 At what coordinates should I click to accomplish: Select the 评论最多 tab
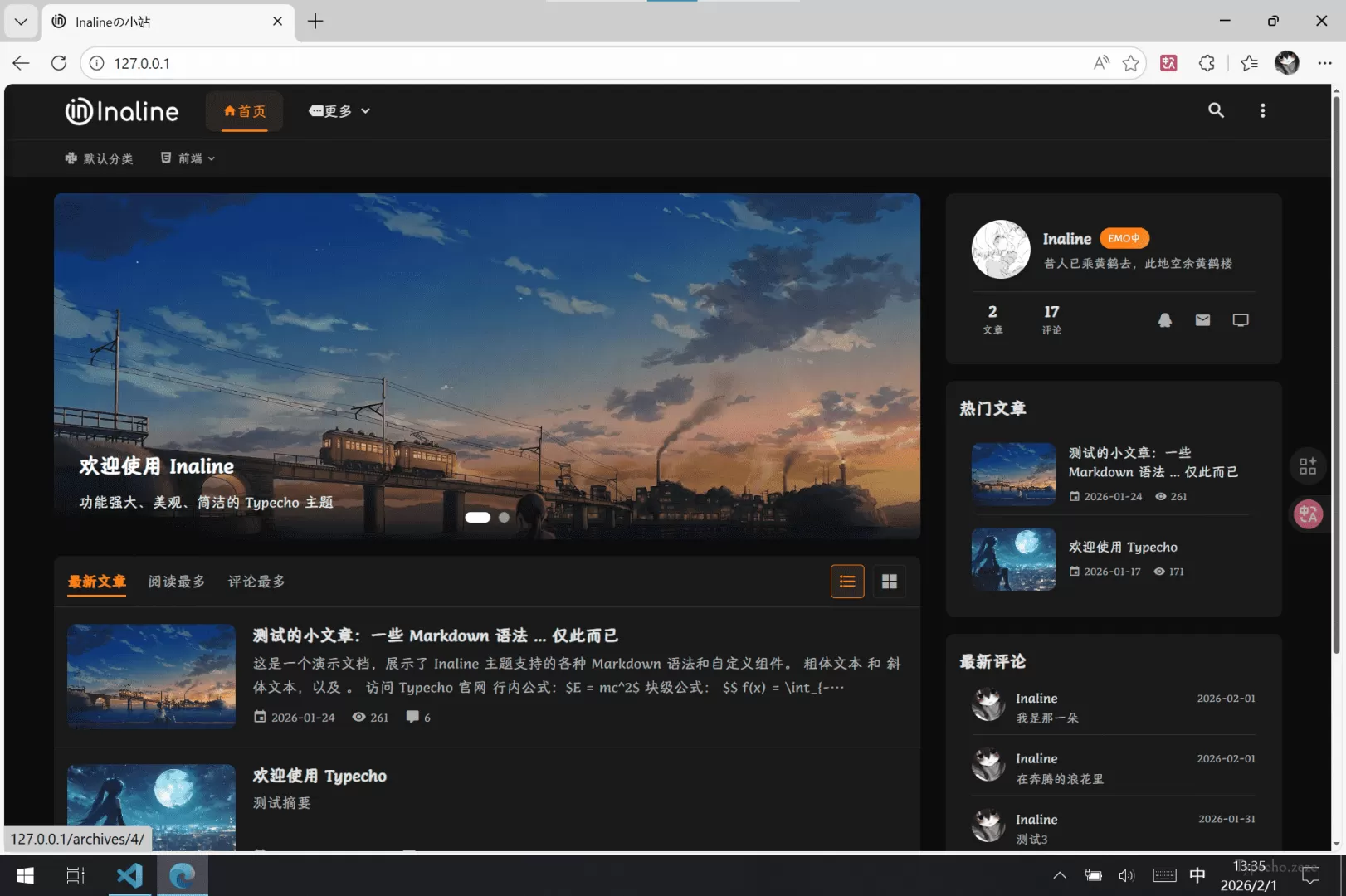click(x=256, y=582)
